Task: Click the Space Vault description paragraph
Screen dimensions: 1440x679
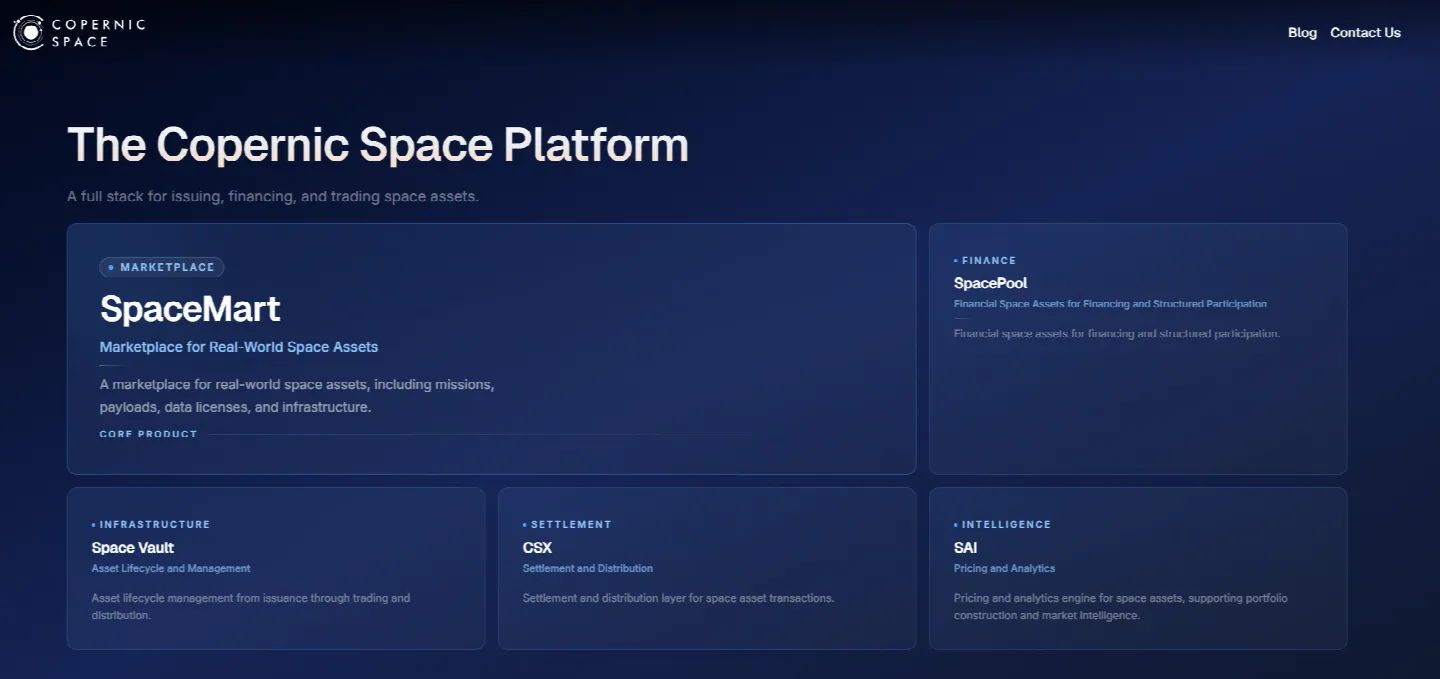Action: [x=251, y=607]
